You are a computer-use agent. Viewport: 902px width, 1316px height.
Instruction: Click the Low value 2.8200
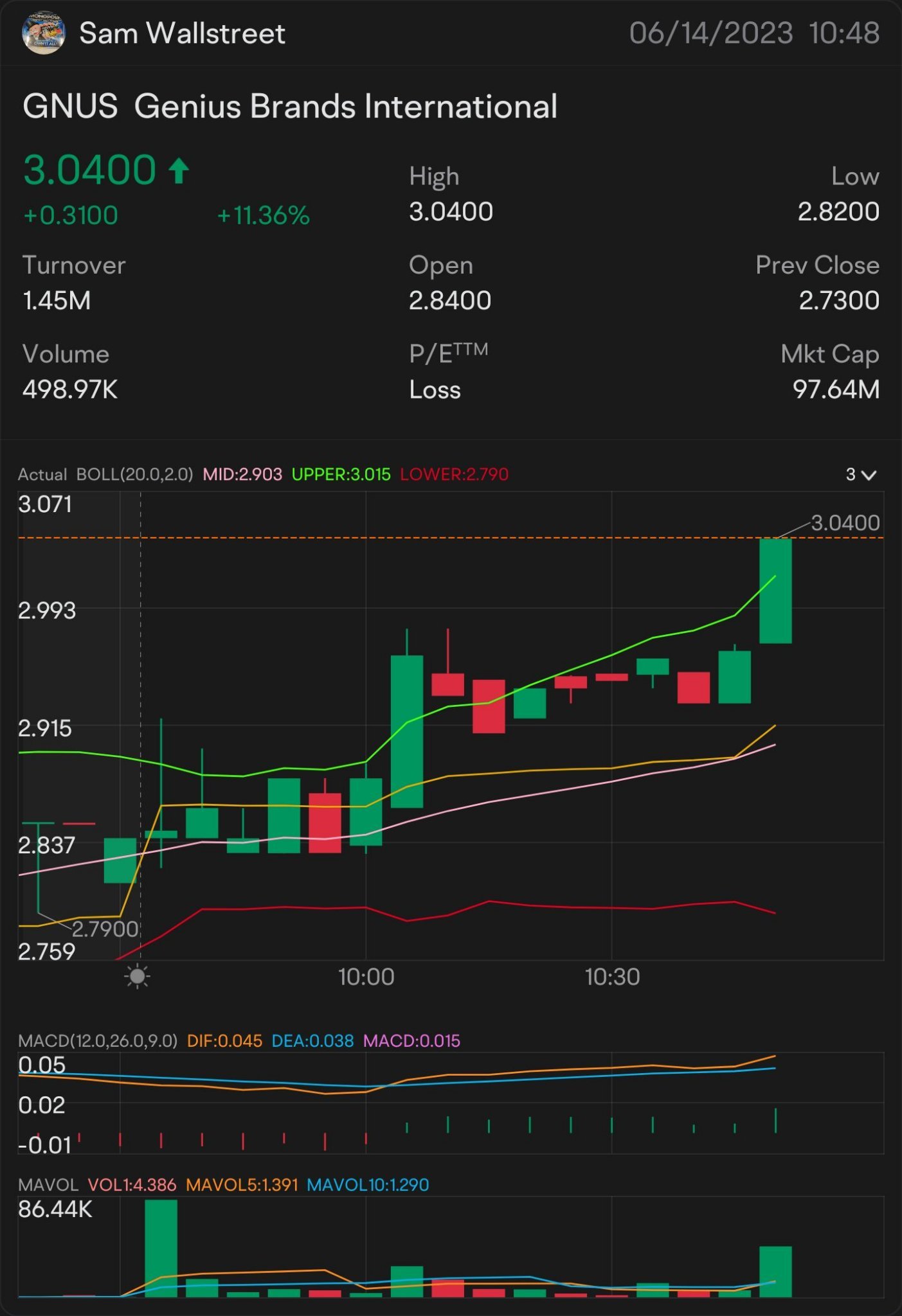point(838,211)
